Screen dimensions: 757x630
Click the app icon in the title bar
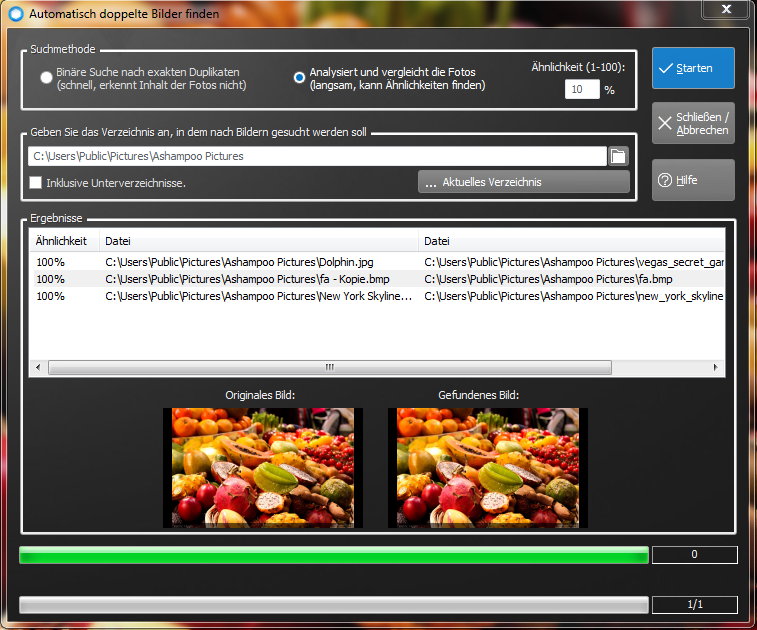tap(15, 14)
